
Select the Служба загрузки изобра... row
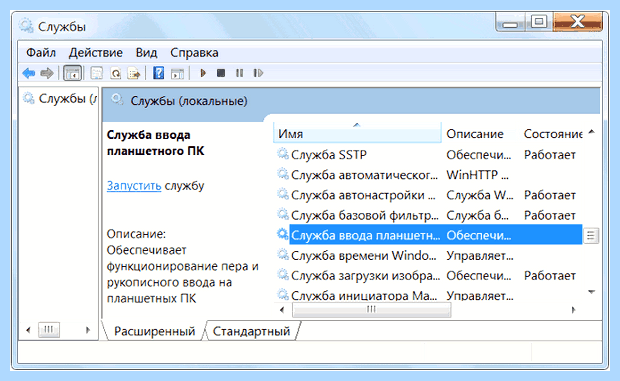click(429, 275)
